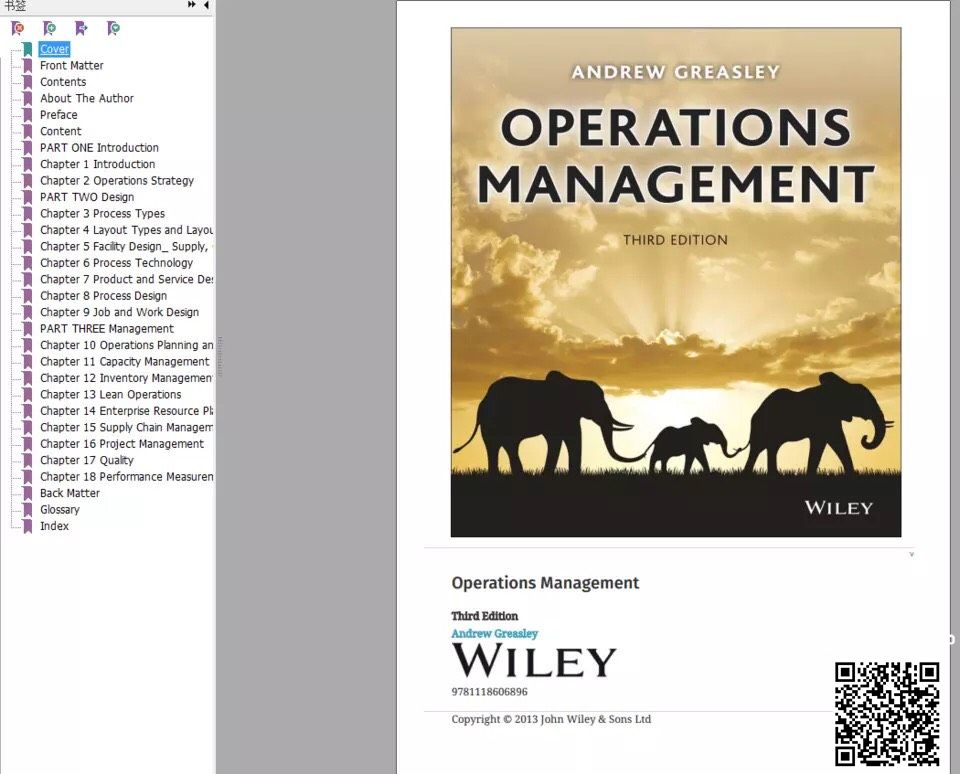Click the Operations Management book cover image
The image size is (960, 774).
tap(675, 282)
